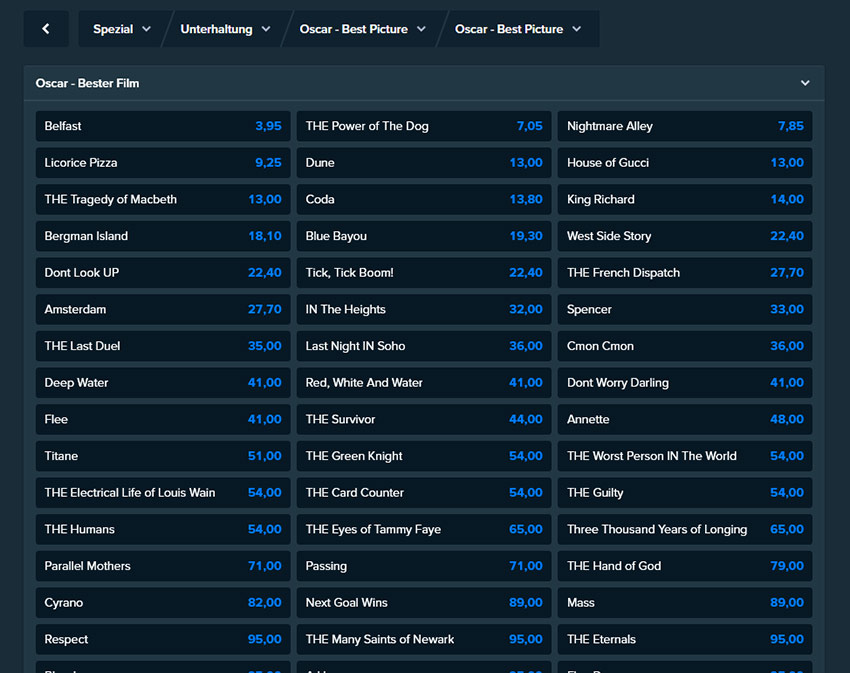Pick THE Worst Person IN The World
Viewport: 850px width, 673px height.
(x=685, y=456)
